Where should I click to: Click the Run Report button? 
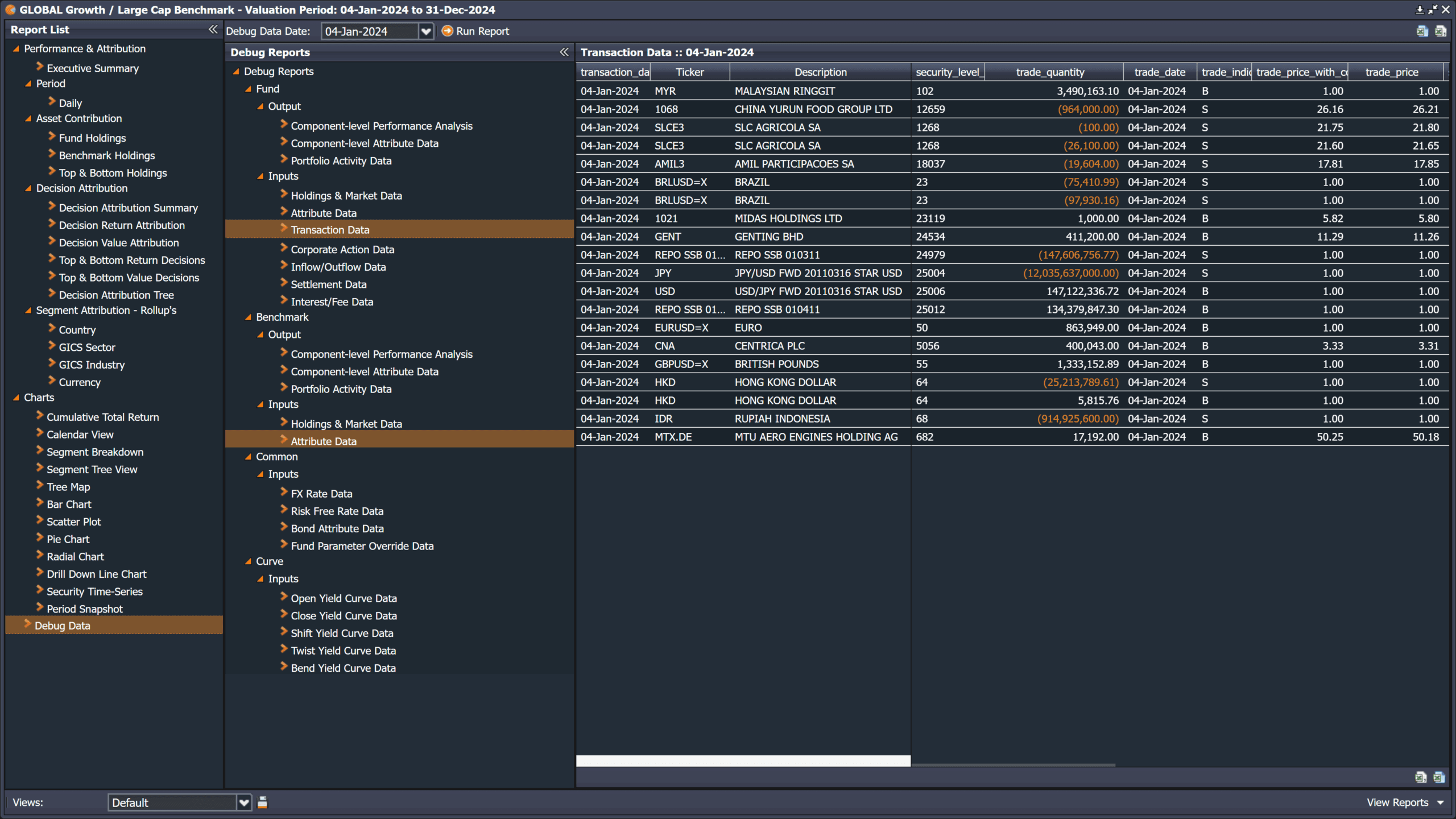[x=475, y=31]
